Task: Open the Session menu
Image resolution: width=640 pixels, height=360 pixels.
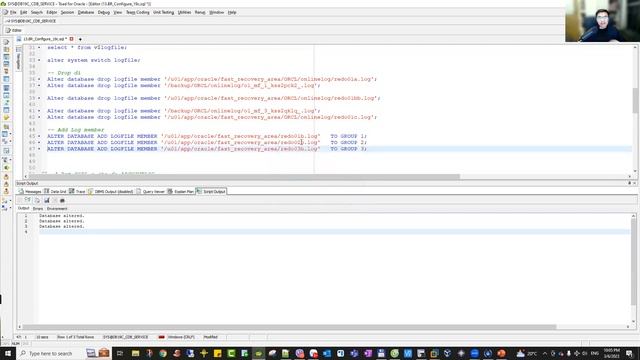Action: click(x=67, y=13)
